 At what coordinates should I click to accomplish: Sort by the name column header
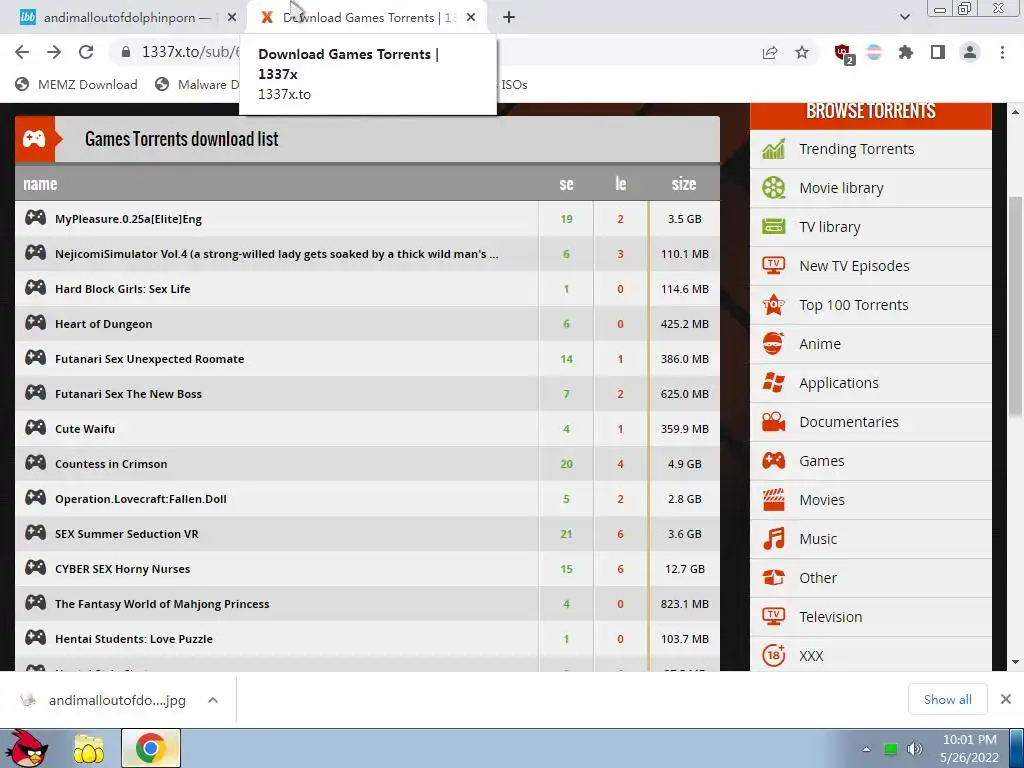40,184
